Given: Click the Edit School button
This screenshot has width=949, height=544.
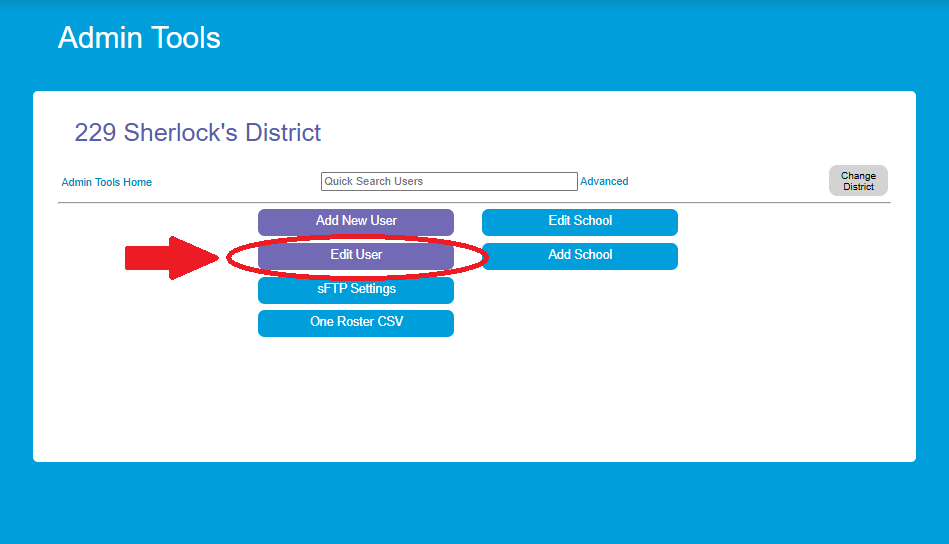Looking at the screenshot, I should pos(580,222).
